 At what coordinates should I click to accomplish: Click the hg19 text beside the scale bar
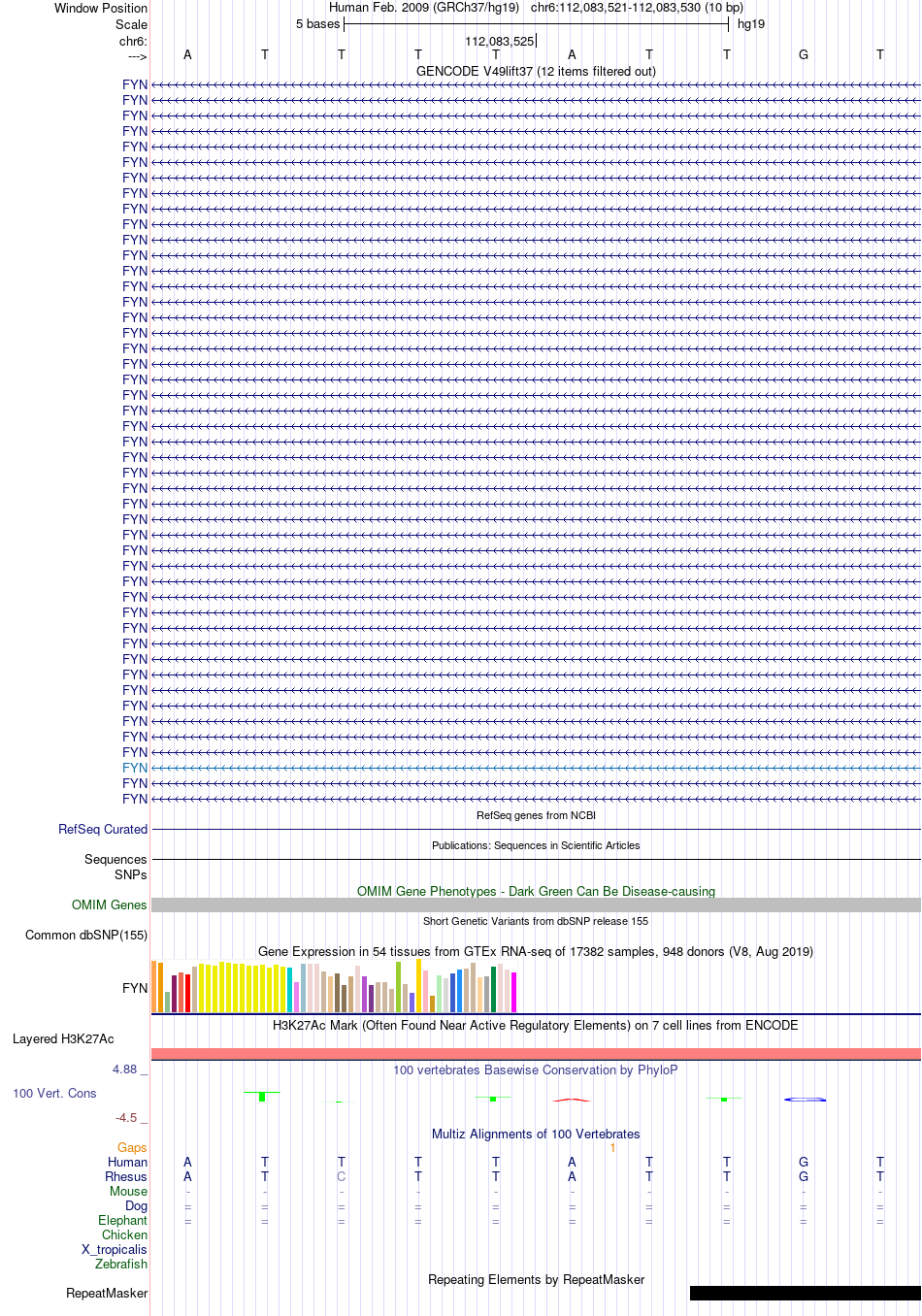[x=751, y=24]
